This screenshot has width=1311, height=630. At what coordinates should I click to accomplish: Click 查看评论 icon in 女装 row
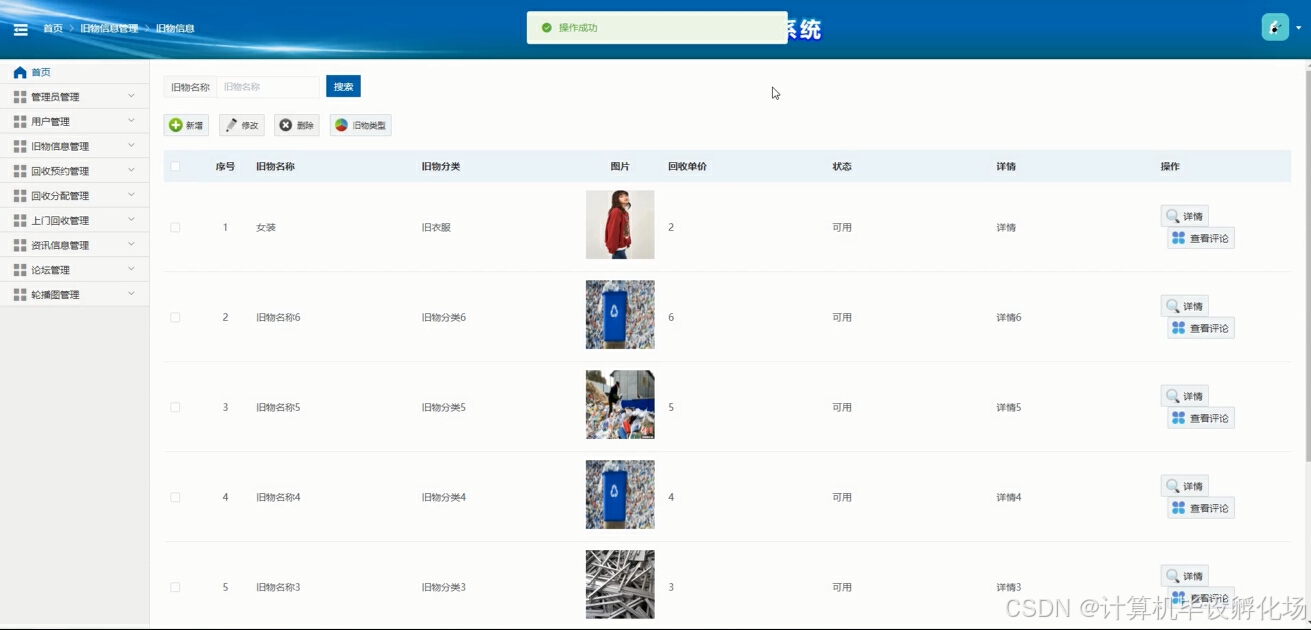1178,238
